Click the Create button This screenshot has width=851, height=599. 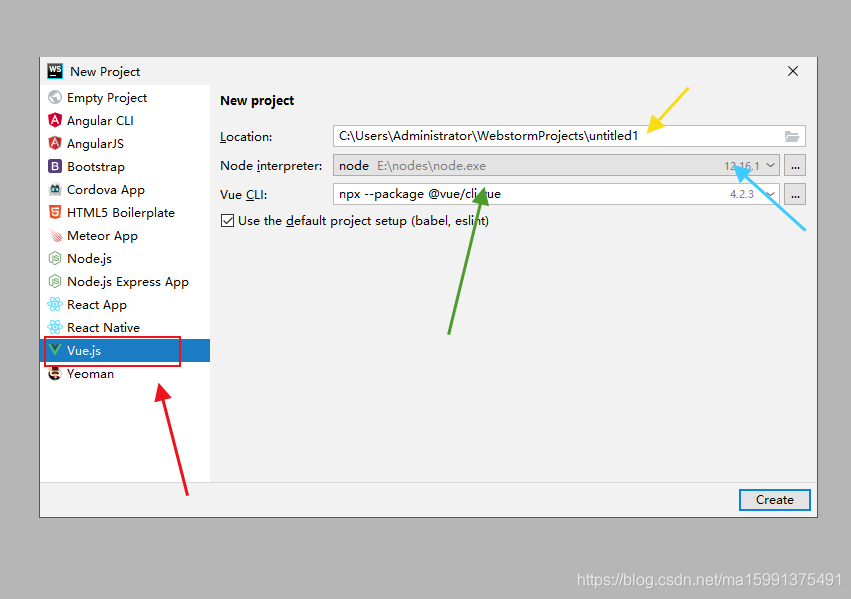(x=774, y=500)
